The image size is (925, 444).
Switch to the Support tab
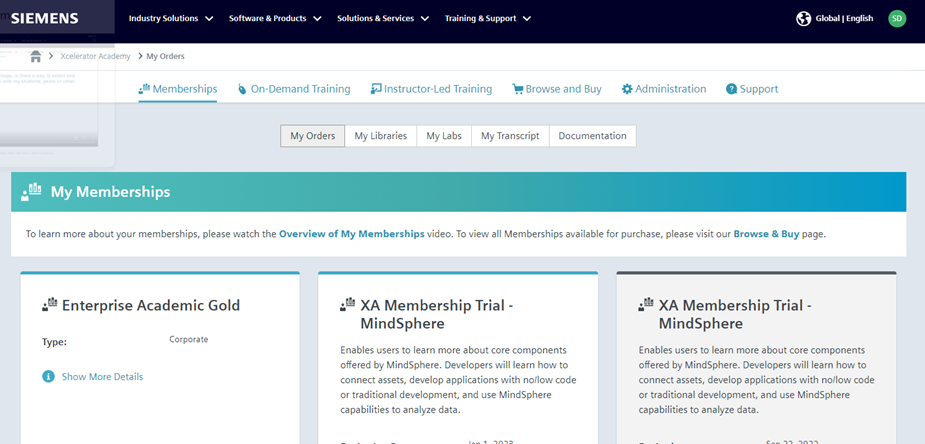click(752, 89)
